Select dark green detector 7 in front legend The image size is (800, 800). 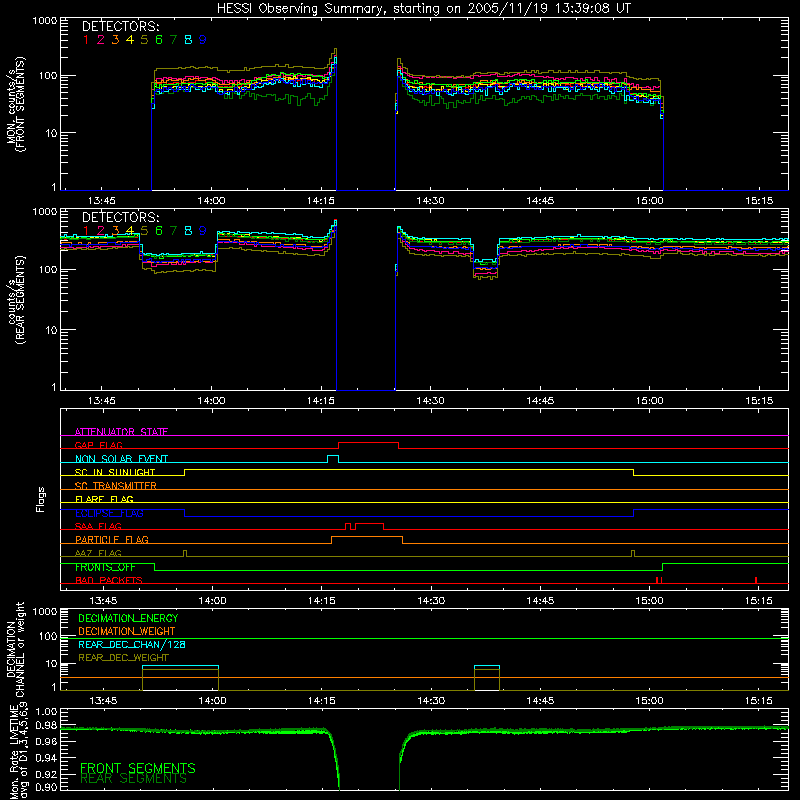click(173, 40)
